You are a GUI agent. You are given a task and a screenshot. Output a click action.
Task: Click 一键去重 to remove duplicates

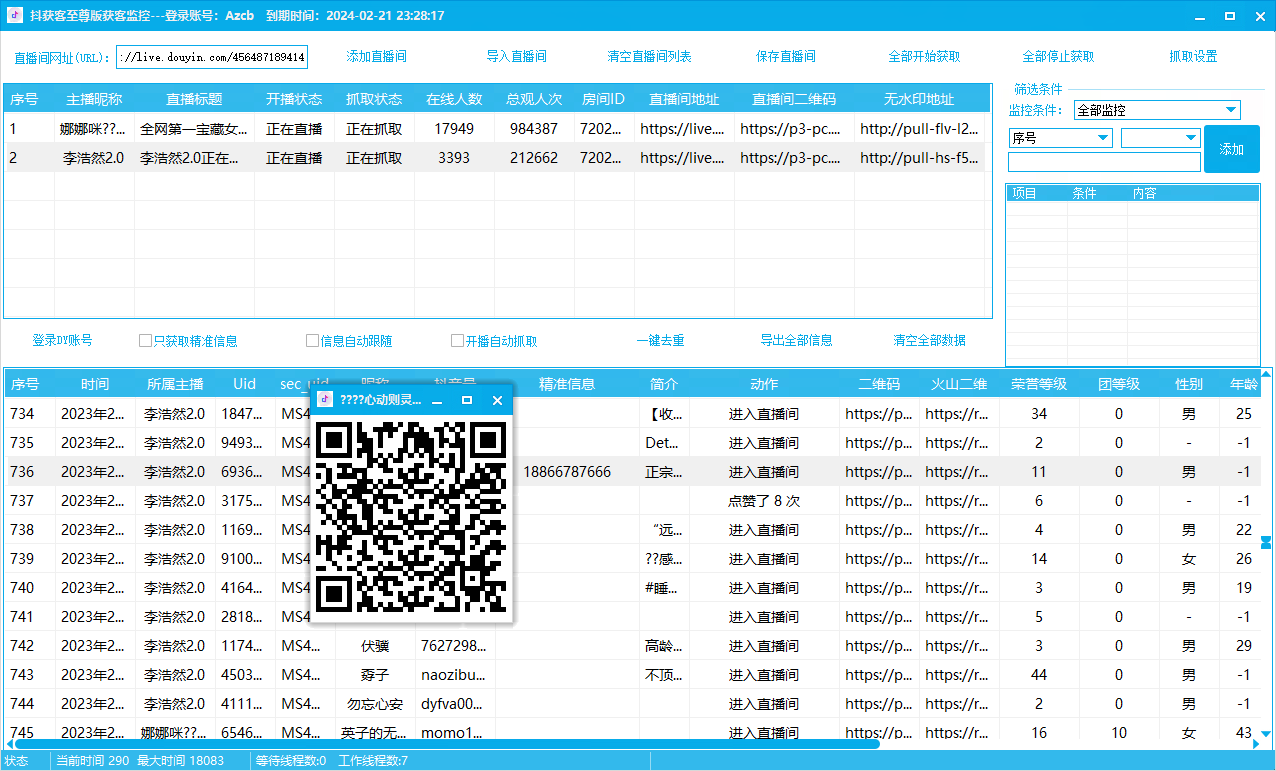pyautogui.click(x=661, y=341)
